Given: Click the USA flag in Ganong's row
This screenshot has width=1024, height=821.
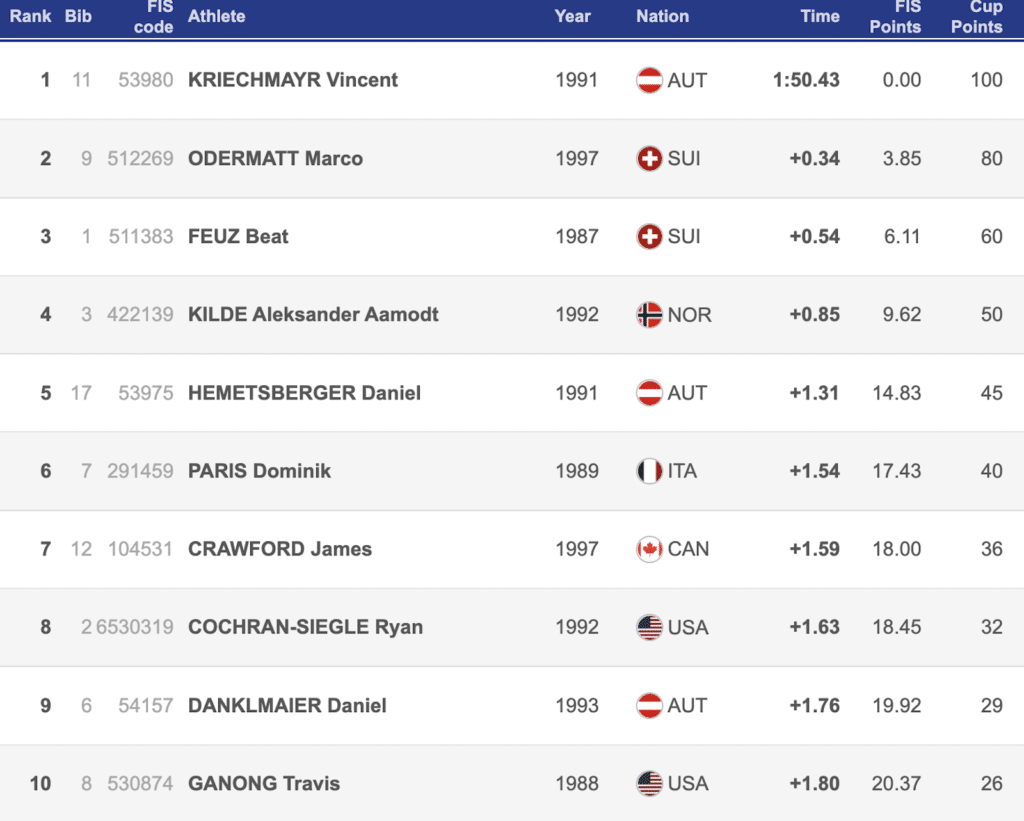Looking at the screenshot, I should coord(649,783).
